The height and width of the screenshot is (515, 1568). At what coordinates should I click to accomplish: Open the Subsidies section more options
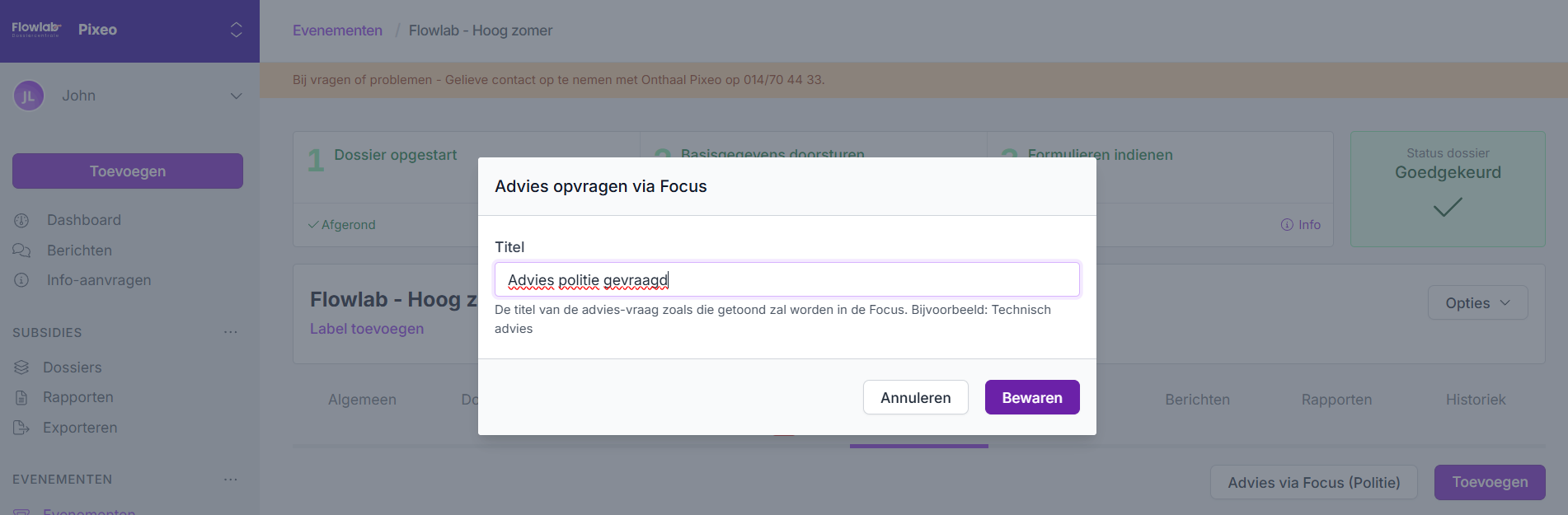tap(231, 332)
